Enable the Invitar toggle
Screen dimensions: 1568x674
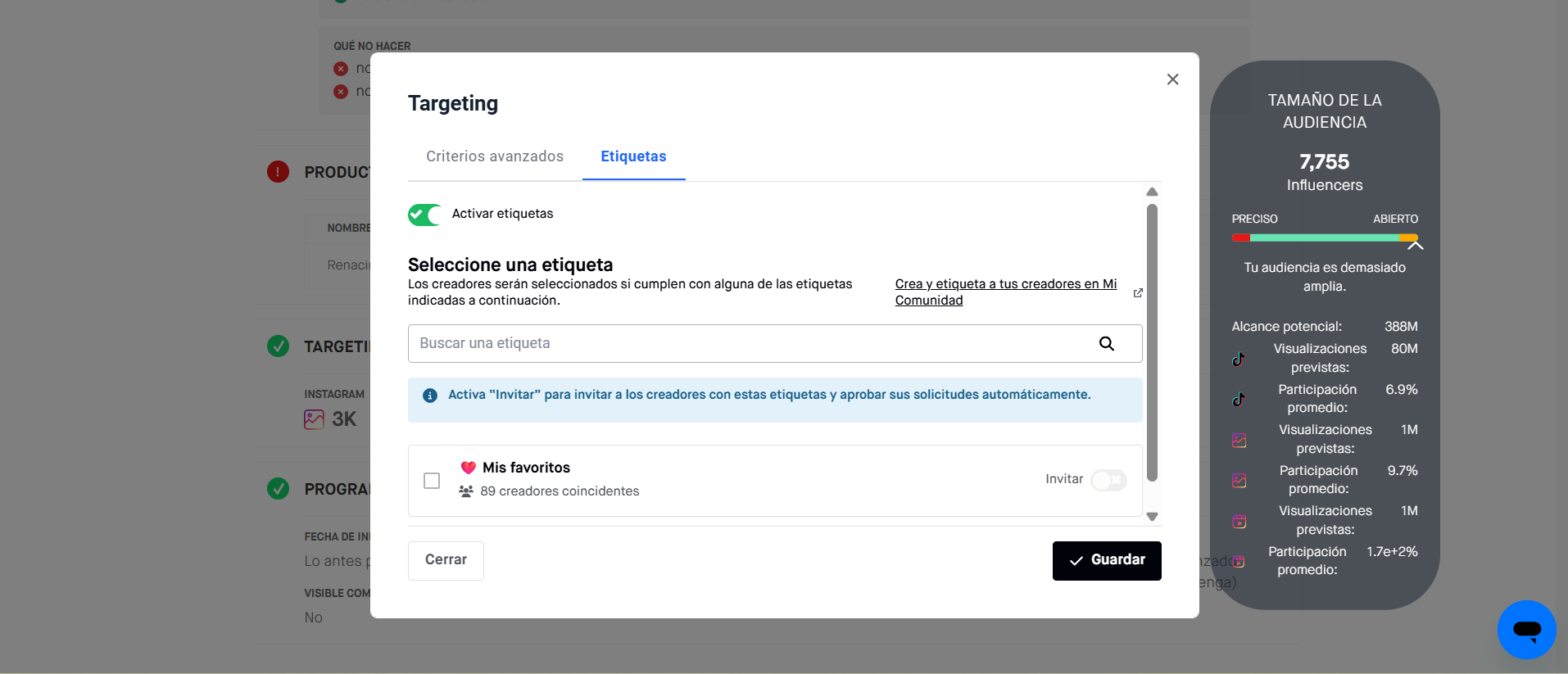coord(1108,480)
